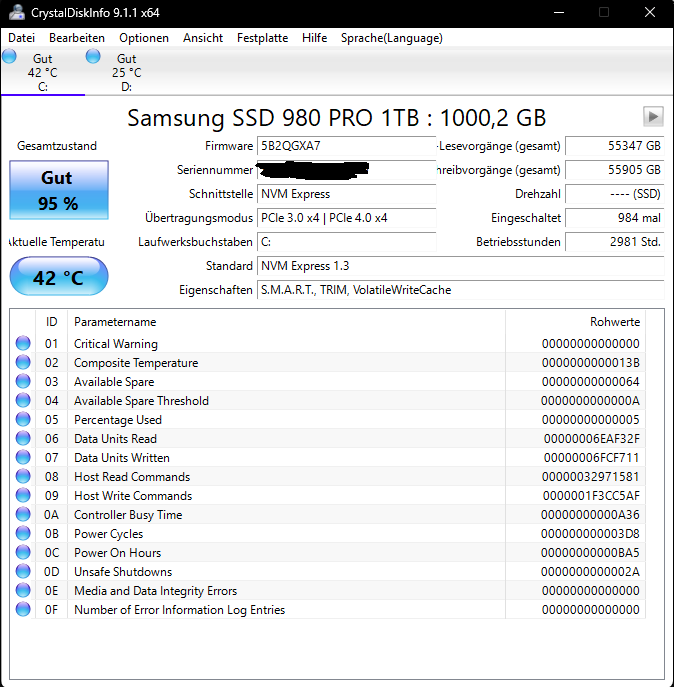Click status orb of Power Cycles row
This screenshot has height=687, width=674.
pyautogui.click(x=23, y=533)
